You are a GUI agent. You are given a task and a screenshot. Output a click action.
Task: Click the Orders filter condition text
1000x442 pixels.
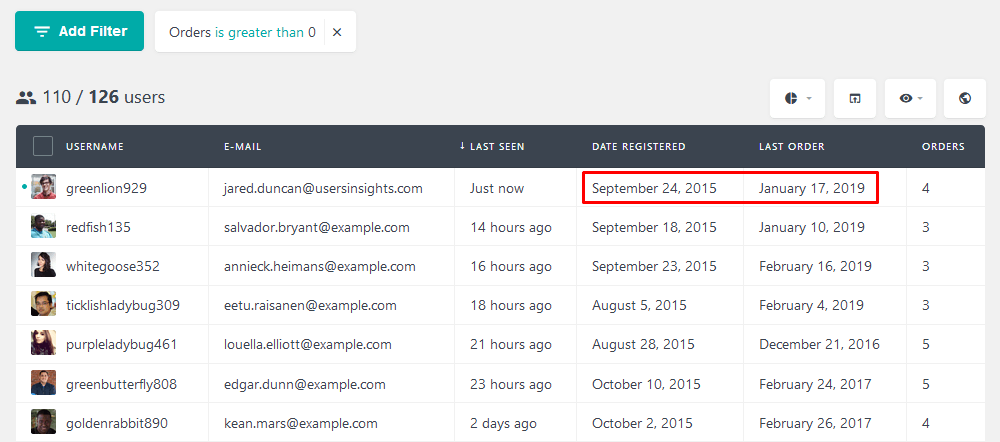click(242, 32)
